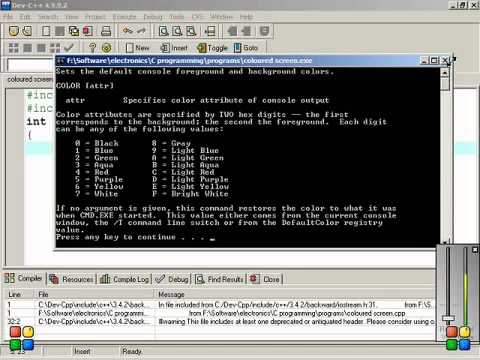Click the Line column header
480x360 pixels.
(20, 294)
